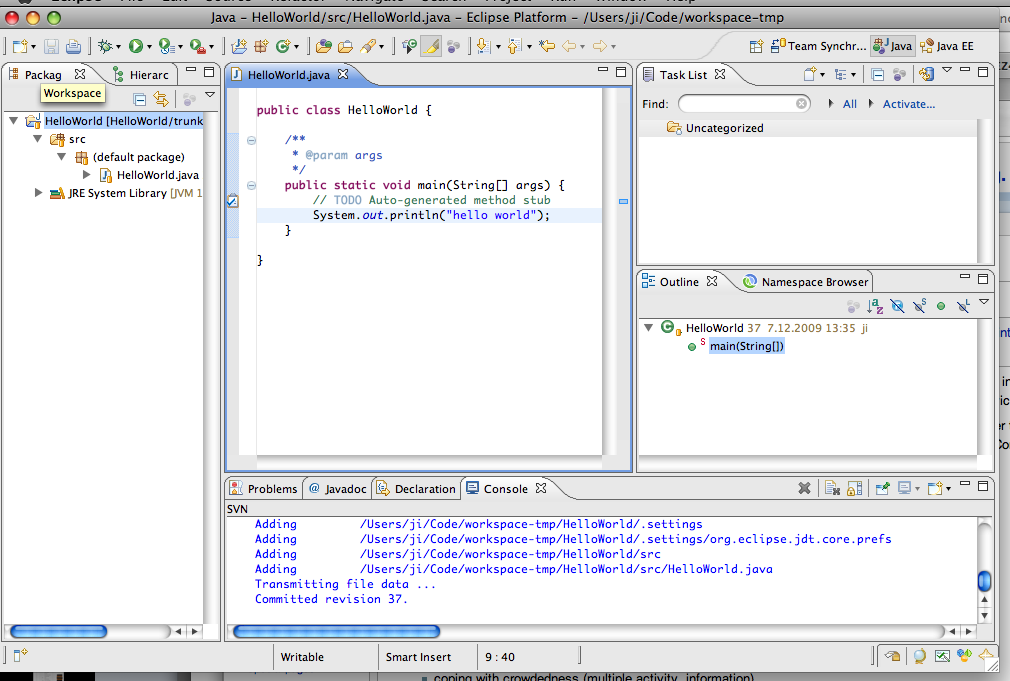Screen dimensions: 1010x681
Task: Toggle Mark Occurrences highlighter button
Action: coord(432,46)
